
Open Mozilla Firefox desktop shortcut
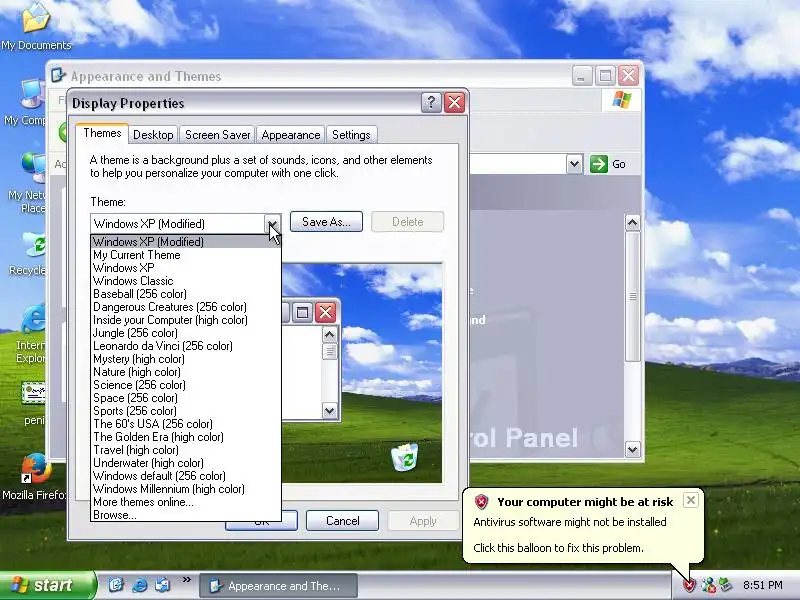[35, 476]
